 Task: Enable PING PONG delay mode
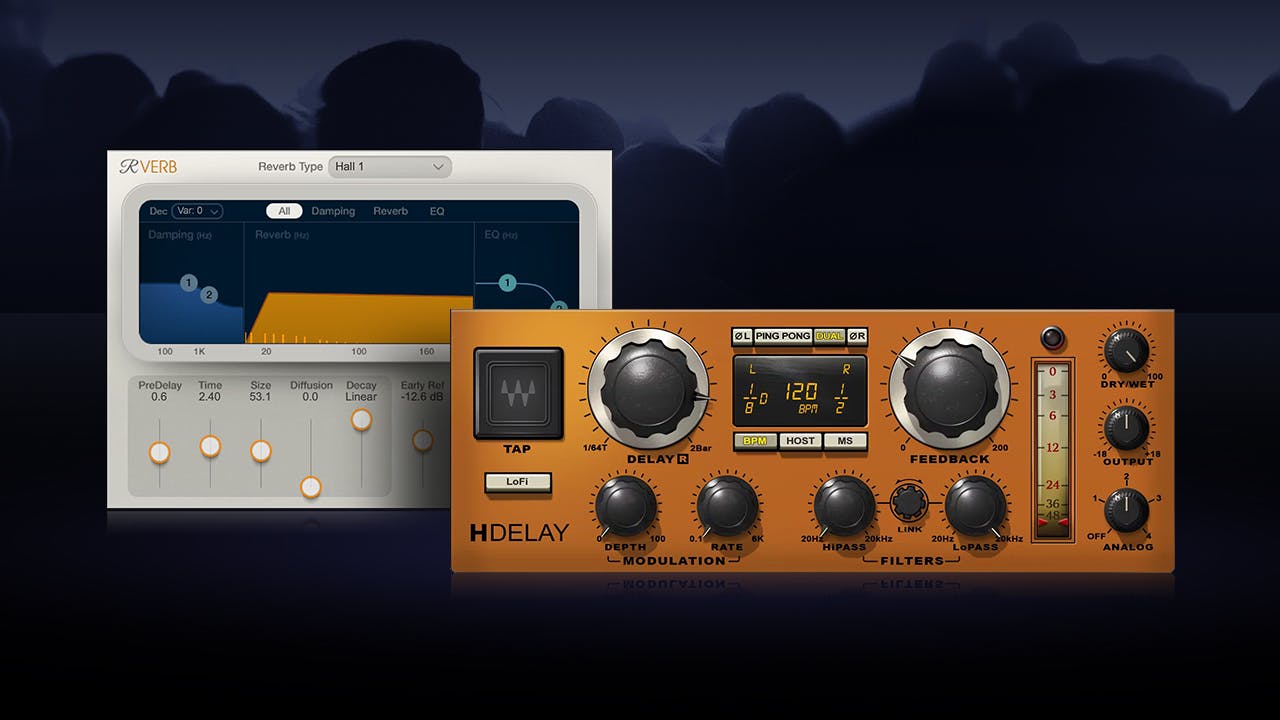(x=783, y=336)
